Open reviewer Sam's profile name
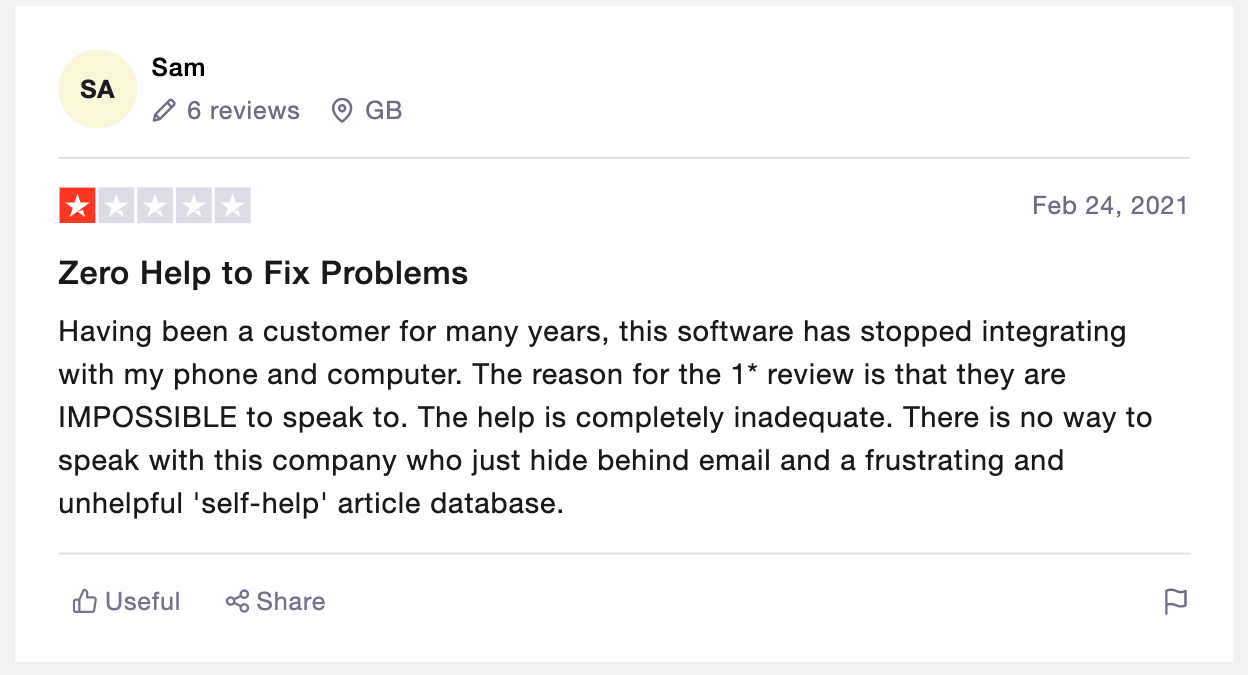This screenshot has height=675, width=1248. click(178, 68)
